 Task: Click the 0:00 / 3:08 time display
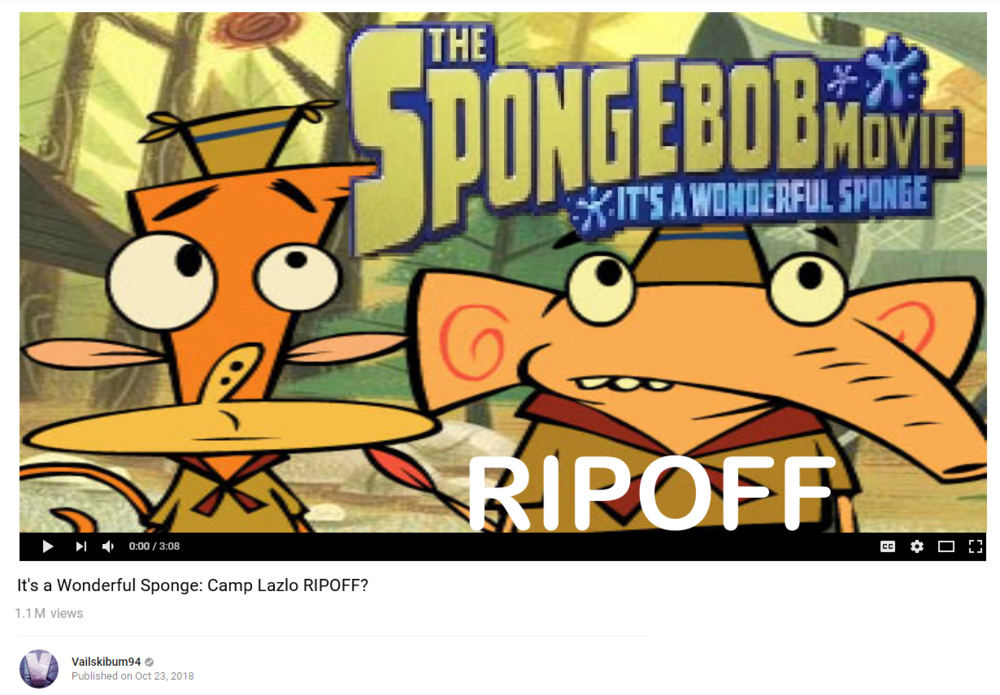(x=154, y=546)
